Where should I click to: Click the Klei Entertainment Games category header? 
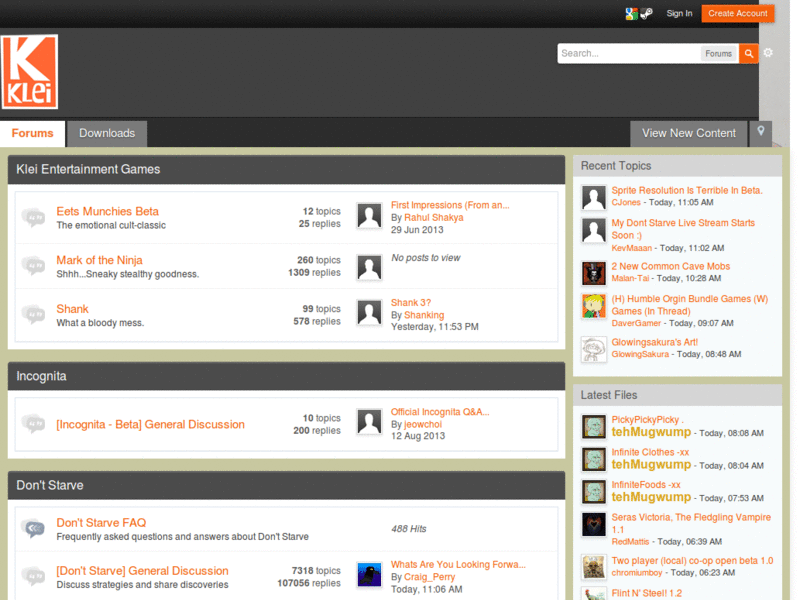[286, 169]
